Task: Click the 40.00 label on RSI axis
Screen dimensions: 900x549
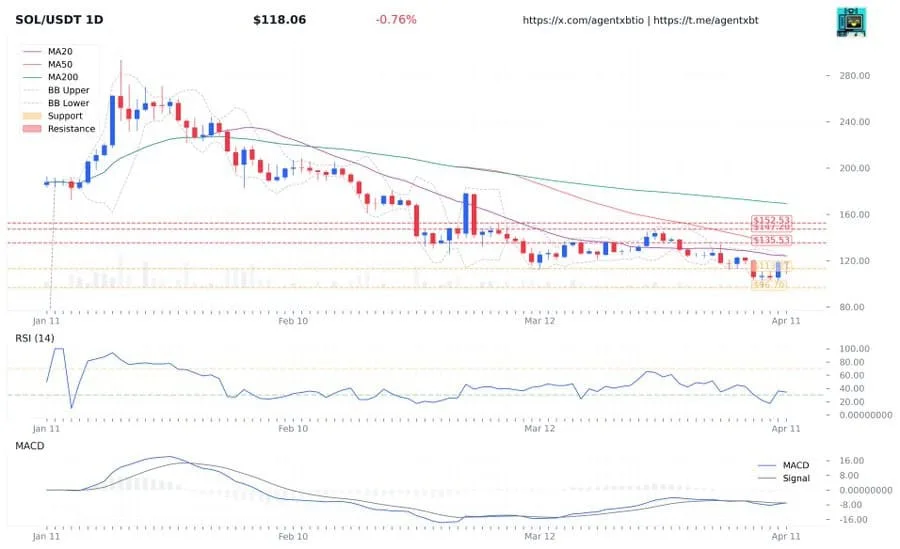Action: (x=851, y=389)
